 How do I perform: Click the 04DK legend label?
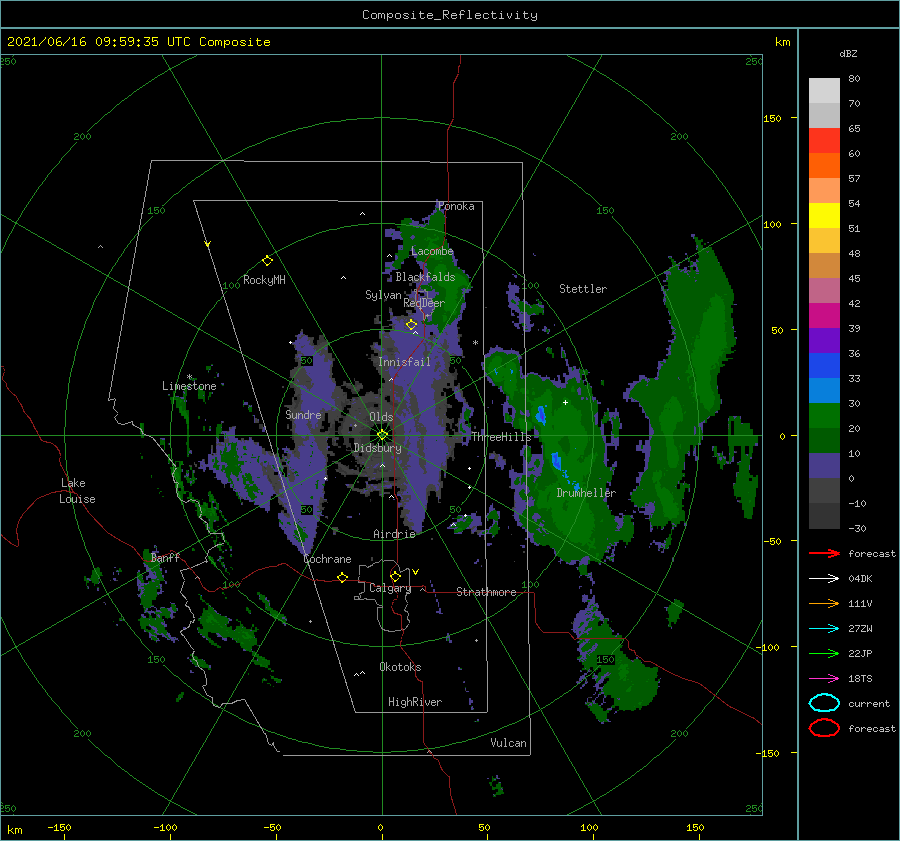[x=860, y=578]
